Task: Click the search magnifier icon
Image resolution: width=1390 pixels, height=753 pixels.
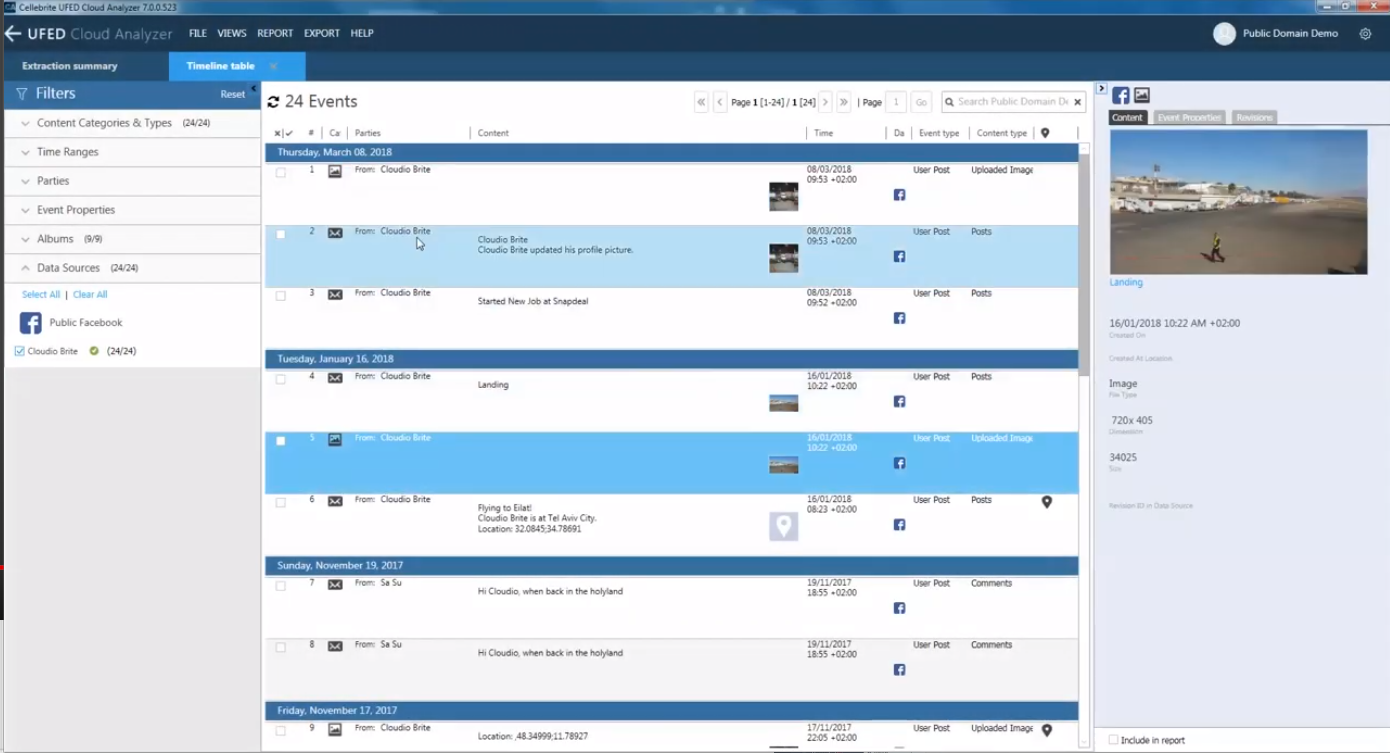Action: click(950, 102)
